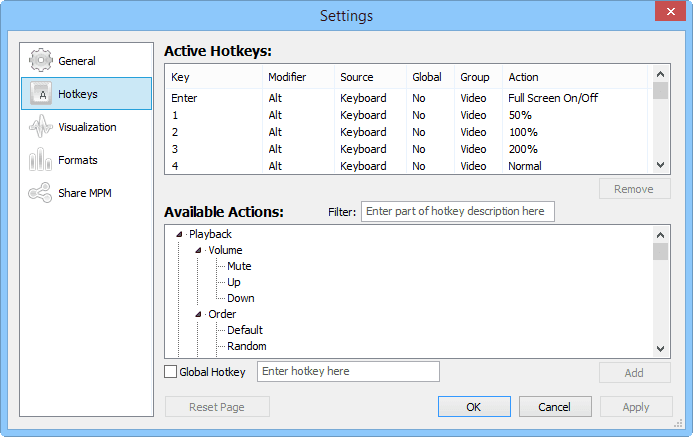
Task: Click the Hotkeys keyboard-key icon
Action: click(x=41, y=93)
